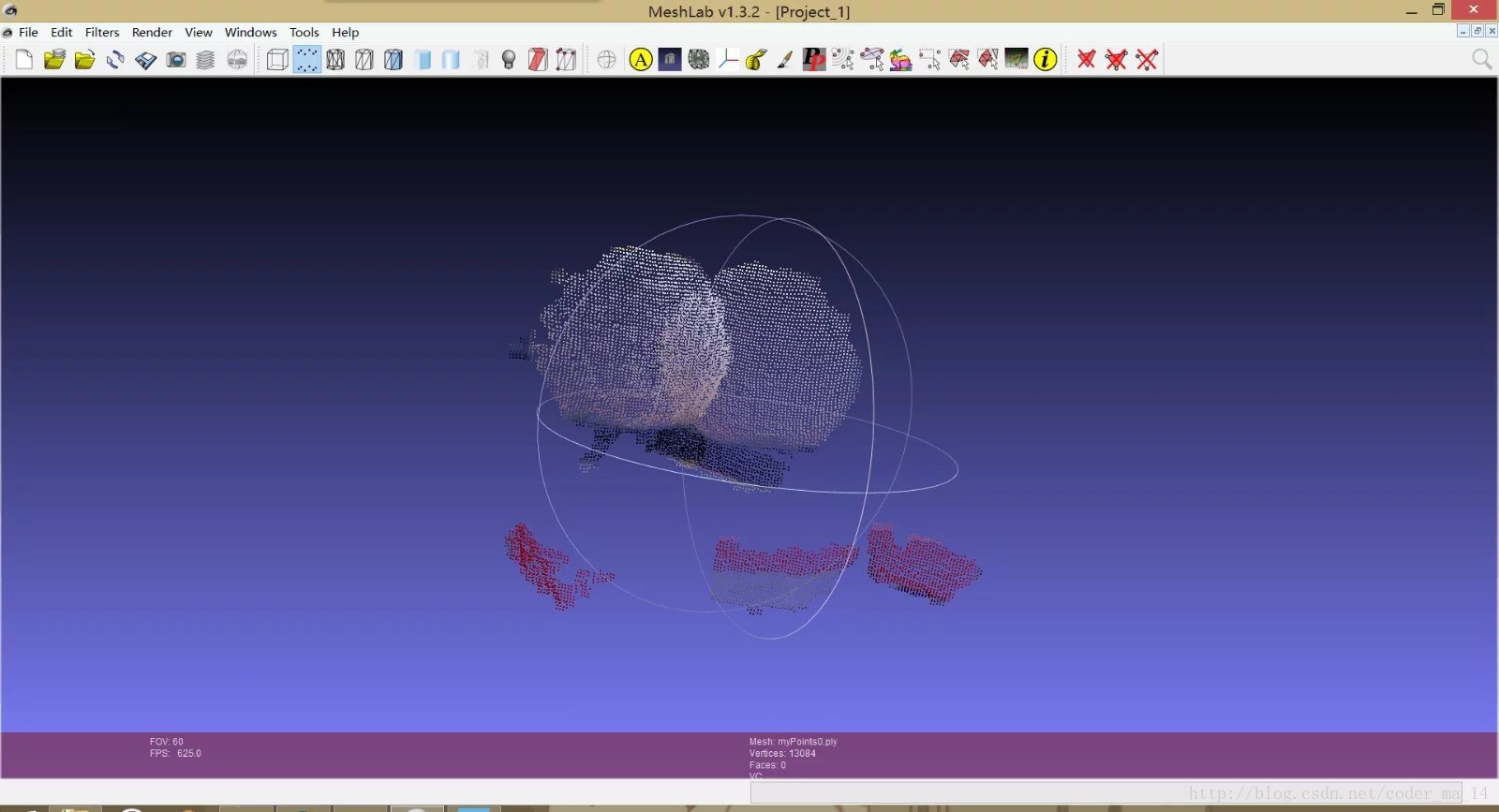Screen dimensions: 1499x812
Task: Click the greyed globe raster icon
Action: [x=237, y=60]
